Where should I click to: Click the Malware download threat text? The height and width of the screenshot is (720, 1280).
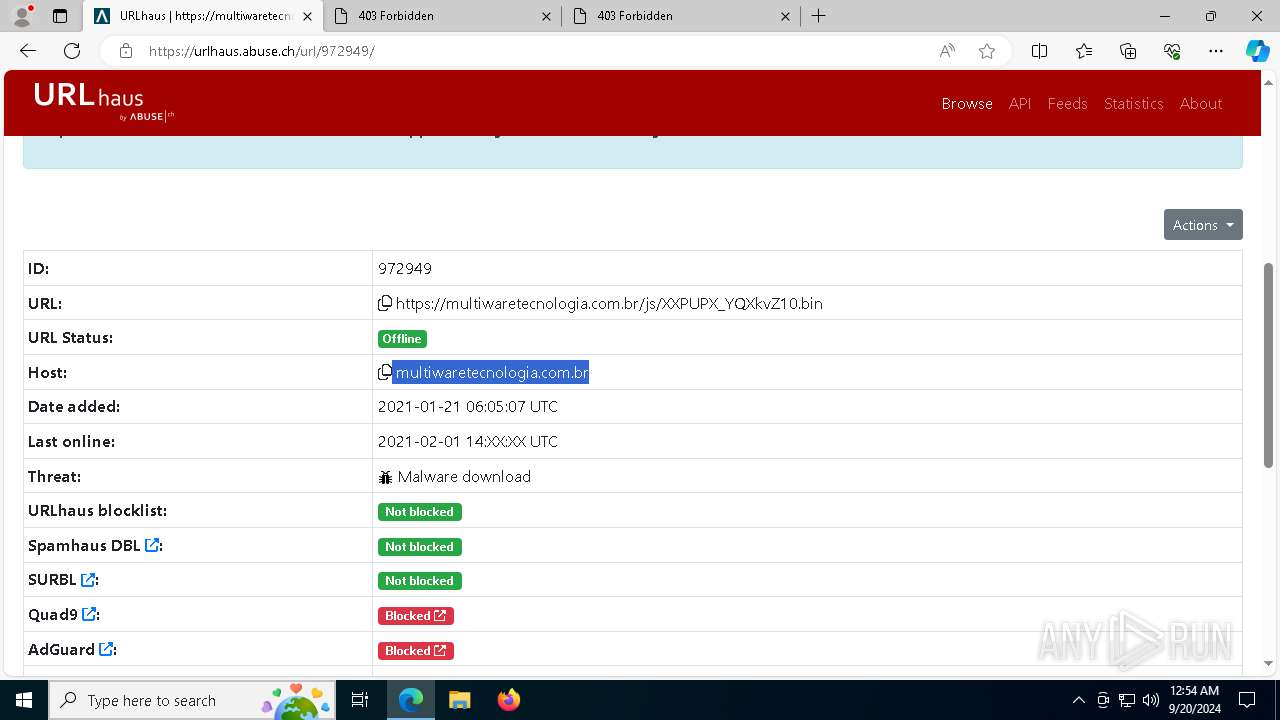464,476
